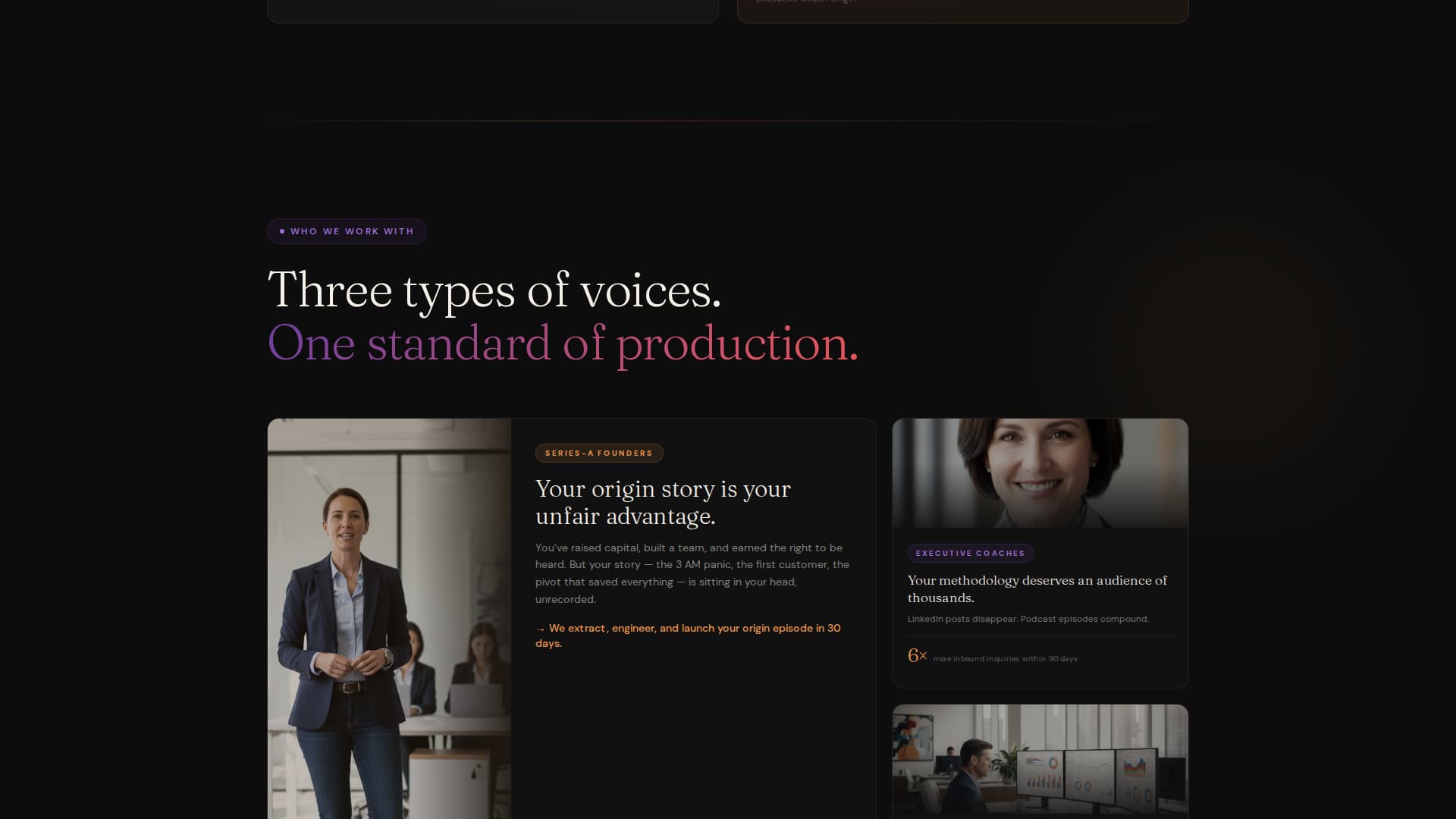This screenshot has width=1456, height=819.
Task: Open the Series-A Founders card
Action: pos(571,618)
